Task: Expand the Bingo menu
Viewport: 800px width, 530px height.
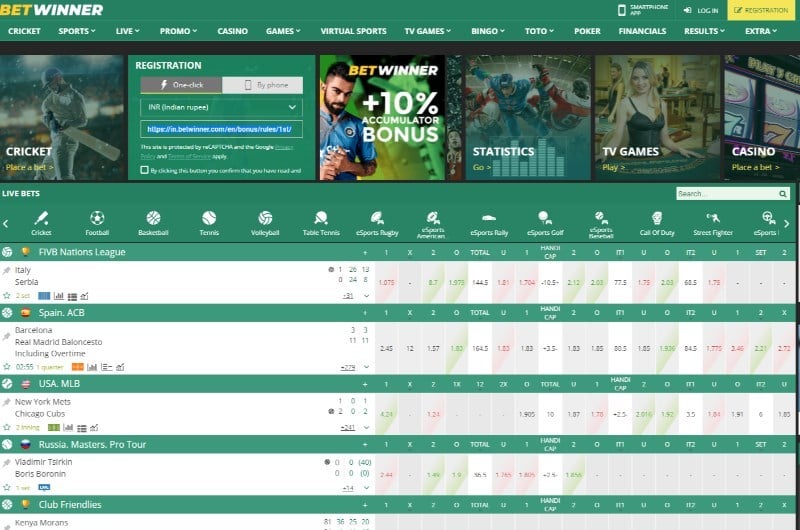Action: point(488,31)
